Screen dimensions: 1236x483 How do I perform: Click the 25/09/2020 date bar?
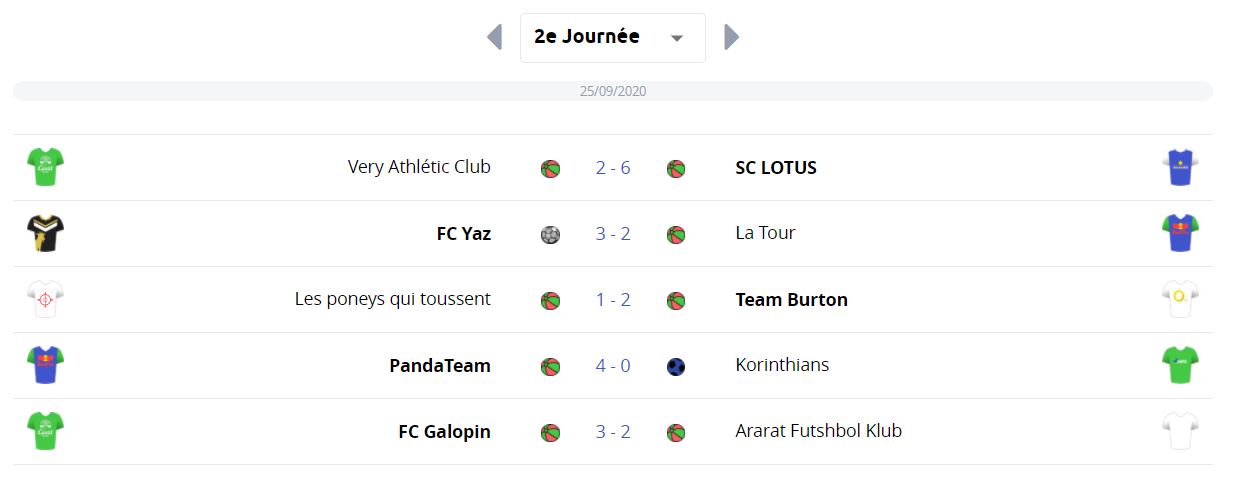613,91
